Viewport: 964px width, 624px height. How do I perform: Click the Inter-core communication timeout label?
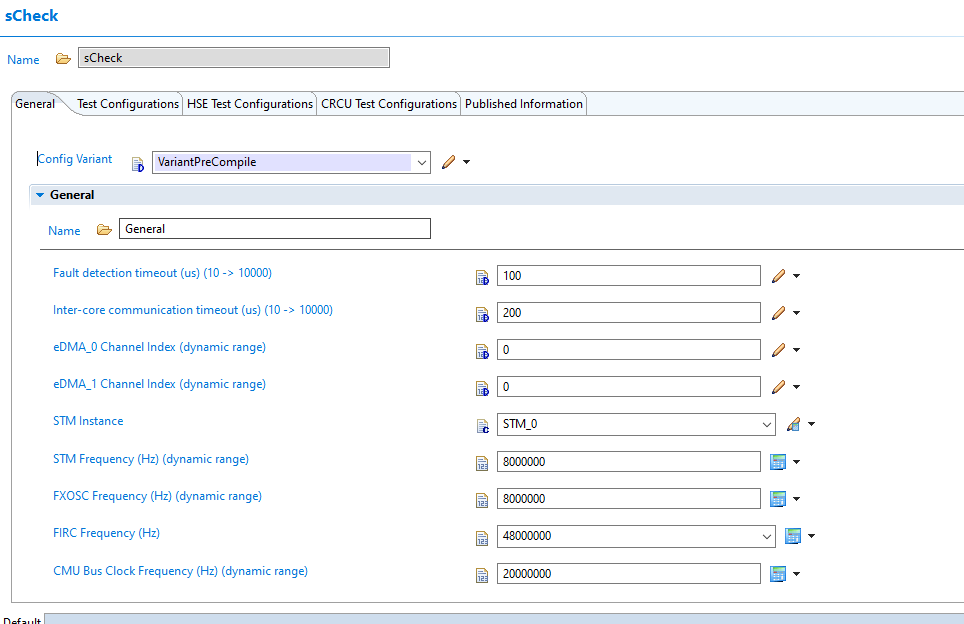192,310
